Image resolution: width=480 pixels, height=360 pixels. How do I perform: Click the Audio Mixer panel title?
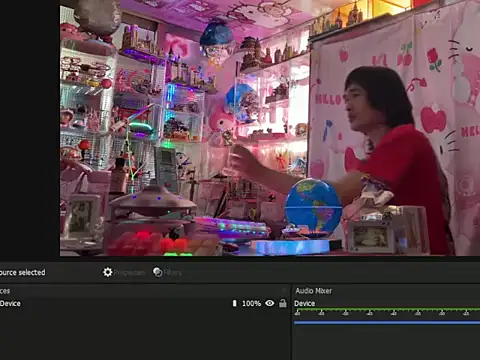(313, 291)
